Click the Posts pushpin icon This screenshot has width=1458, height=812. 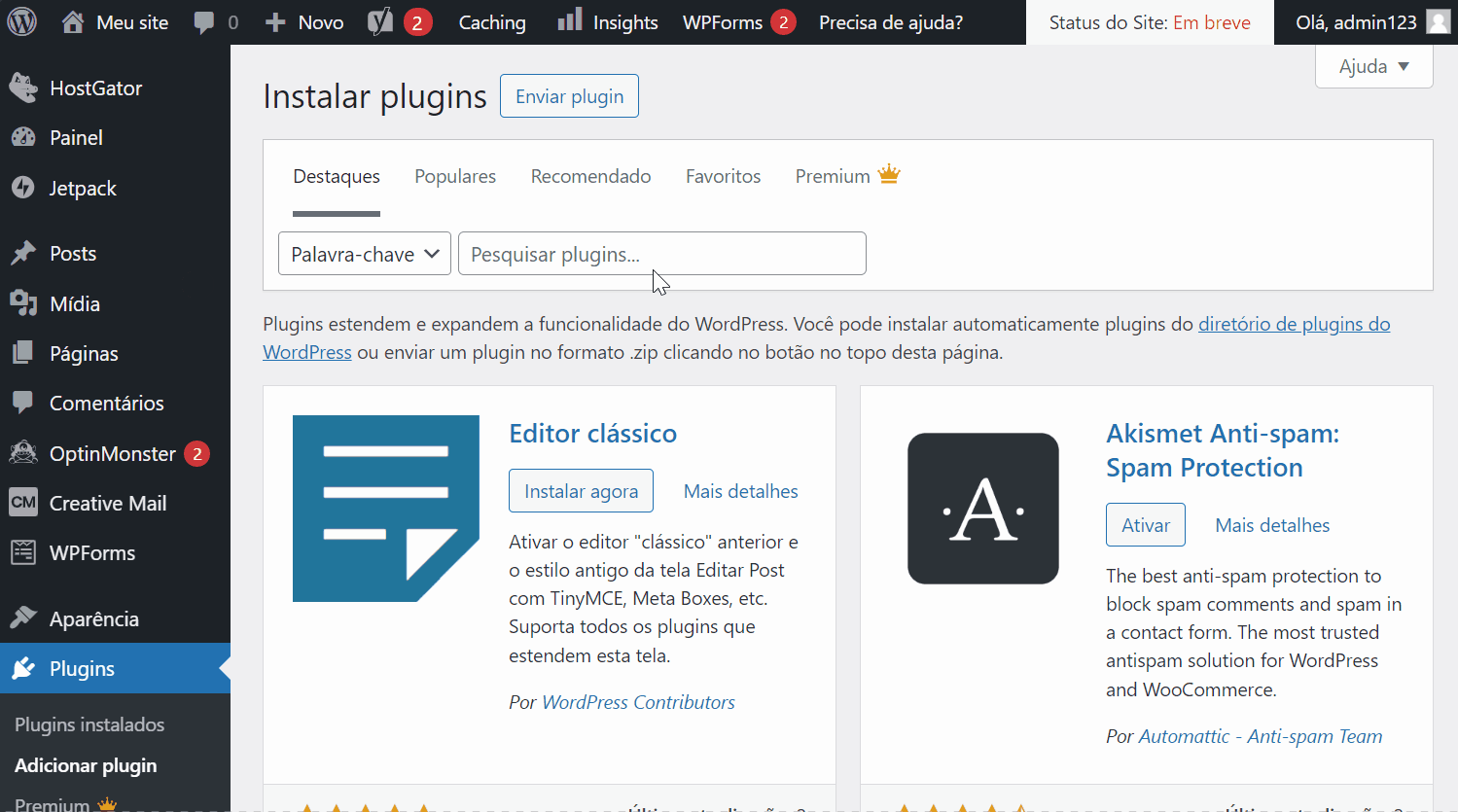(23, 253)
